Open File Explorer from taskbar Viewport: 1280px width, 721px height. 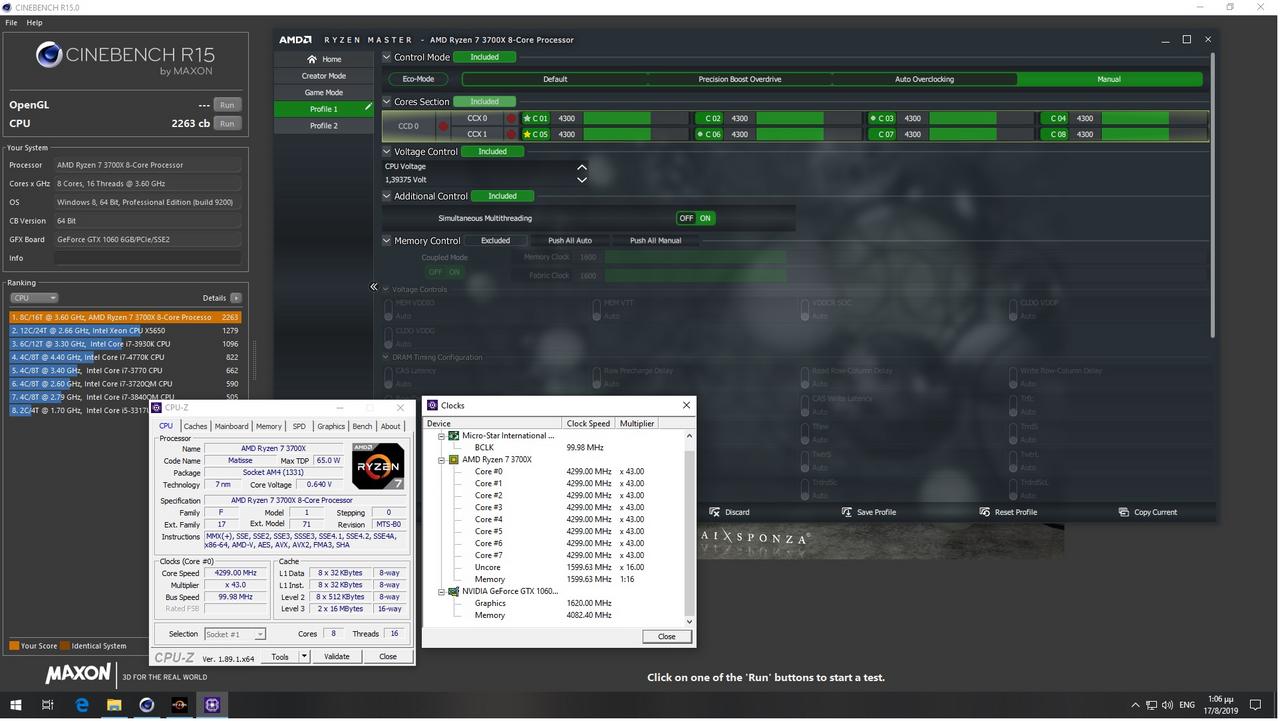pos(114,705)
